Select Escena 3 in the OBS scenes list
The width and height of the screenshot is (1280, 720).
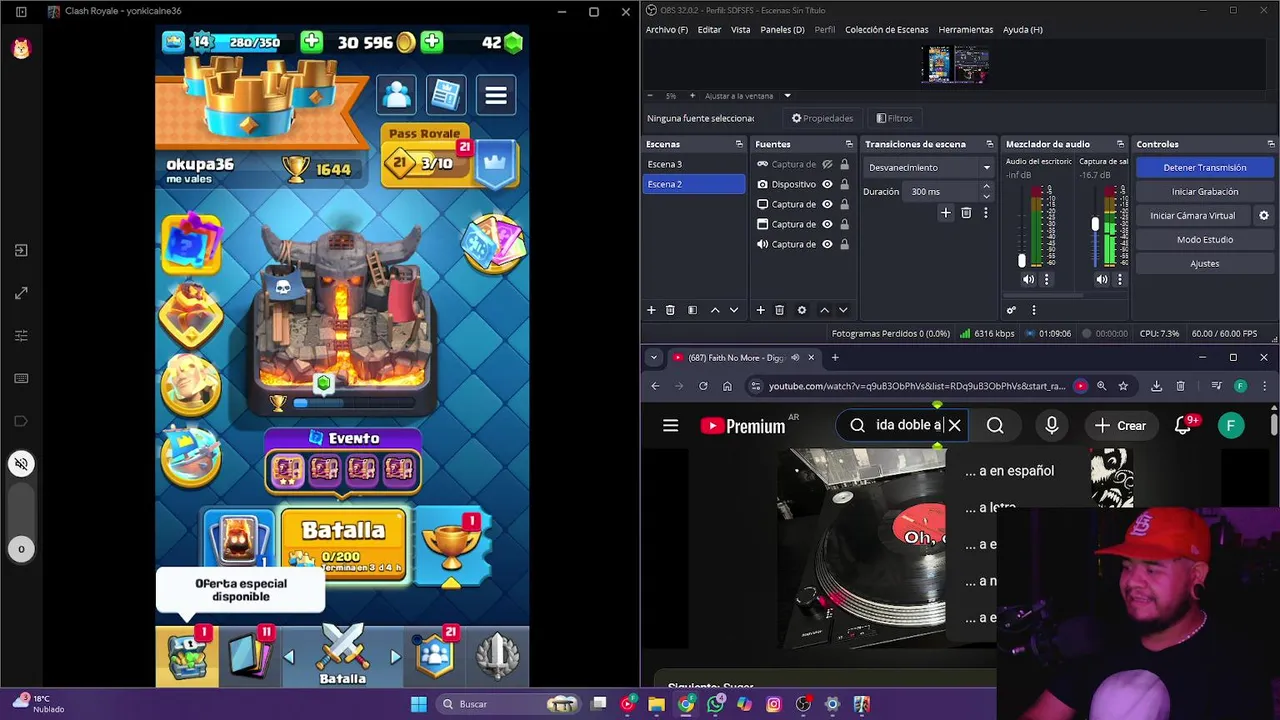694,164
